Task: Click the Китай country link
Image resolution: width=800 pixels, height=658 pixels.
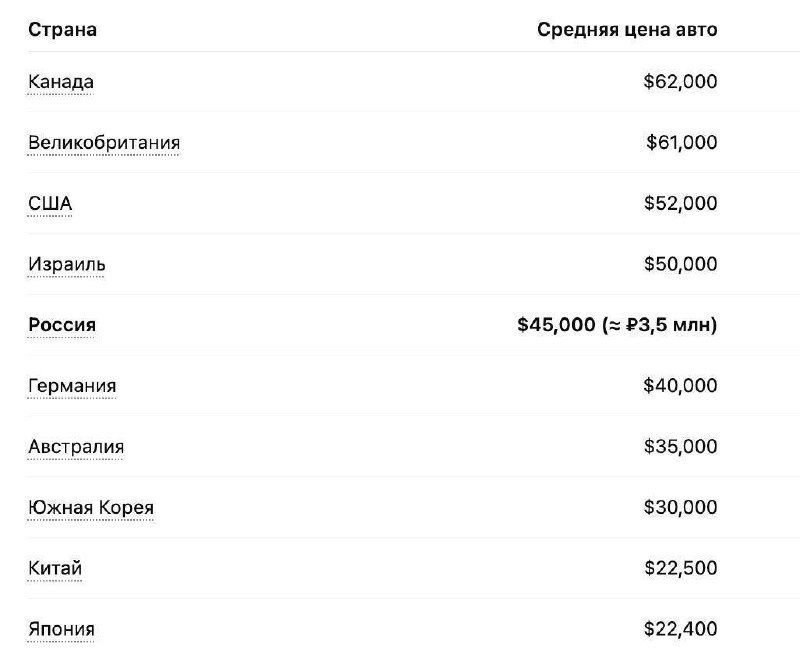Action: 55,569
